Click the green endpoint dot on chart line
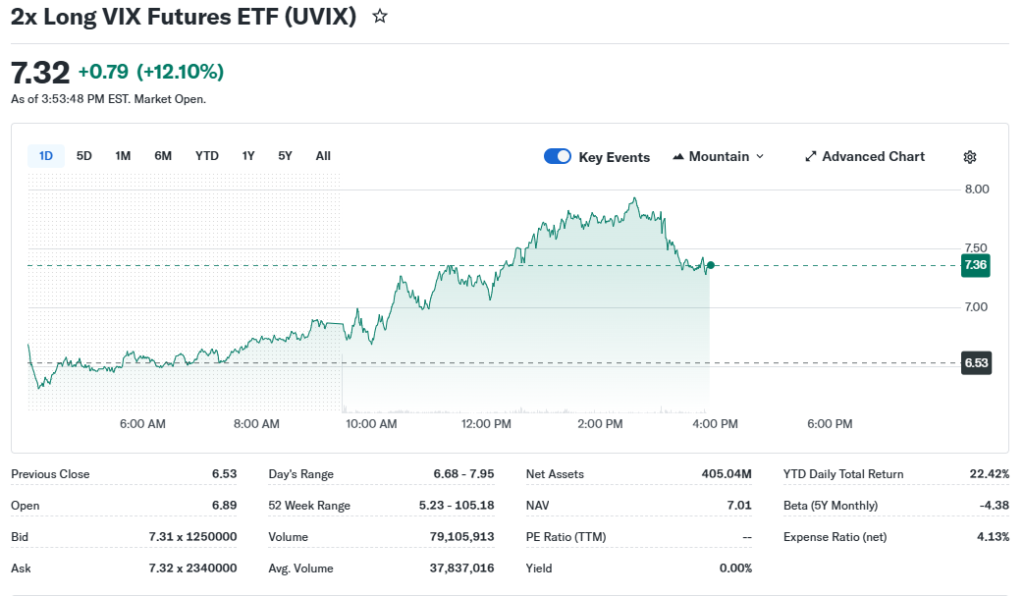Screen dimensions: 1024x596 click(x=710, y=265)
